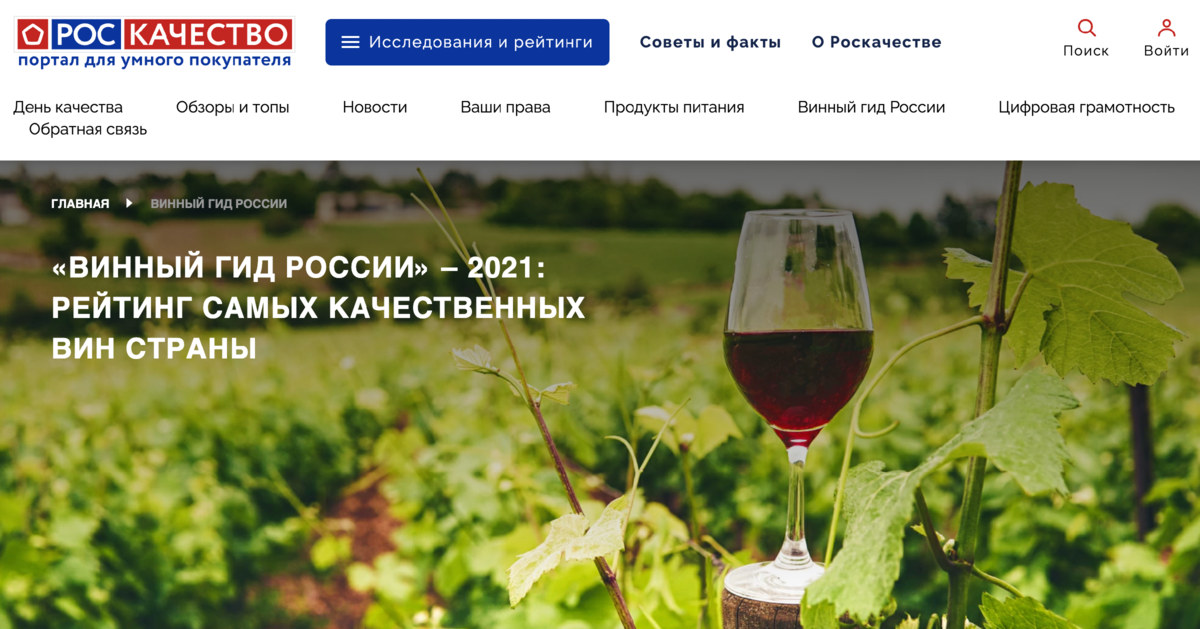Click the wine glass hero image
This screenshot has width=1200, height=629.
[795, 400]
